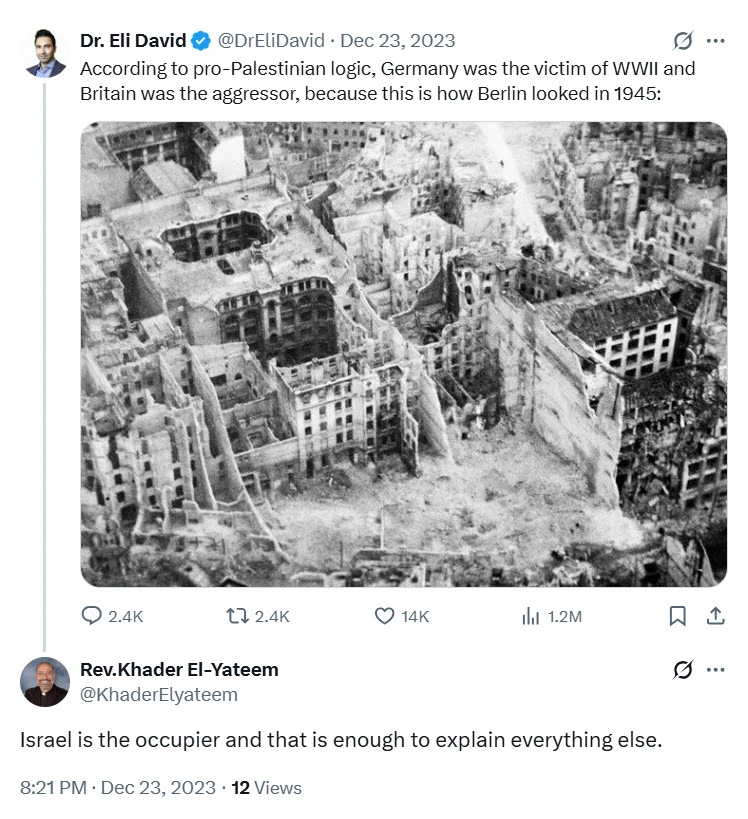Image resolution: width=748 pixels, height=819 pixels.
Task: Open the Dr. Eli David display name link
Action: pyautogui.click(x=133, y=41)
